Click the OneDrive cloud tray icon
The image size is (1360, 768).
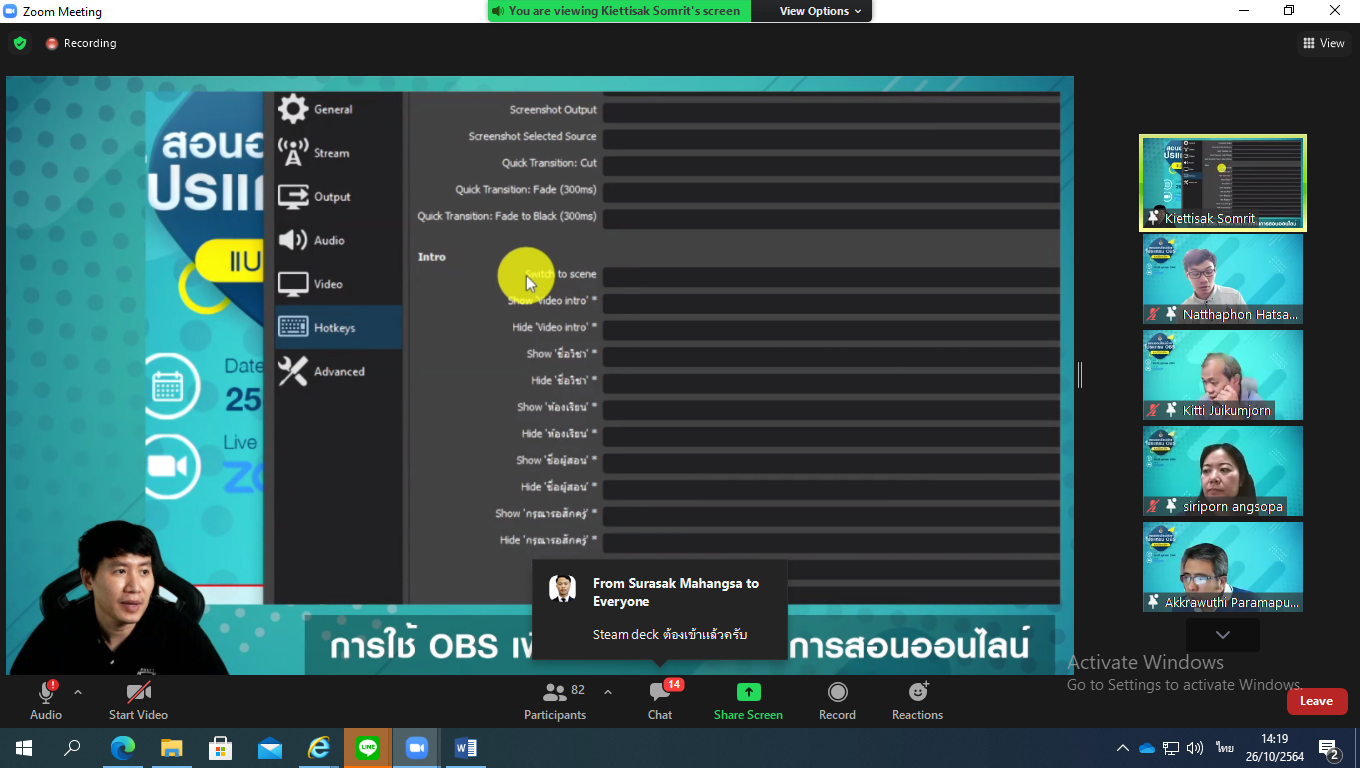[x=1147, y=748]
